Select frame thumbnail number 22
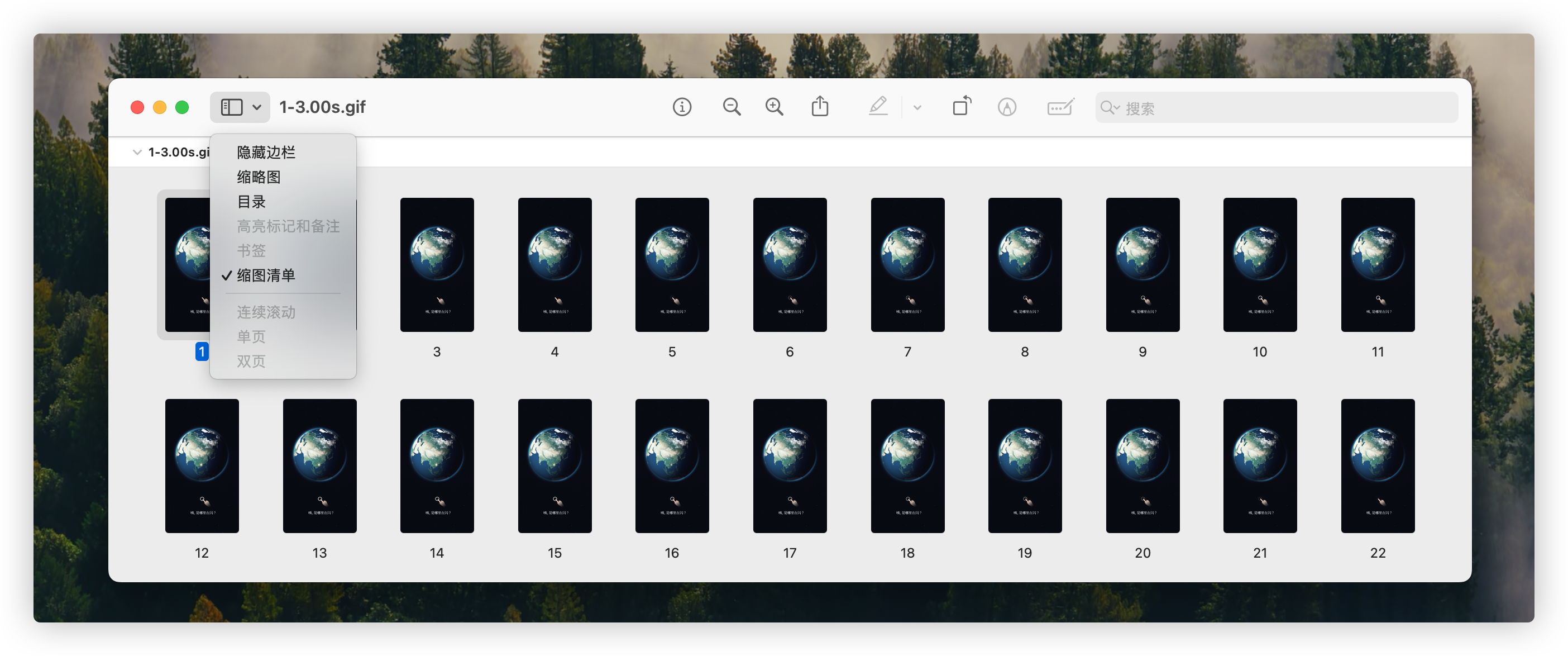 [1377, 466]
